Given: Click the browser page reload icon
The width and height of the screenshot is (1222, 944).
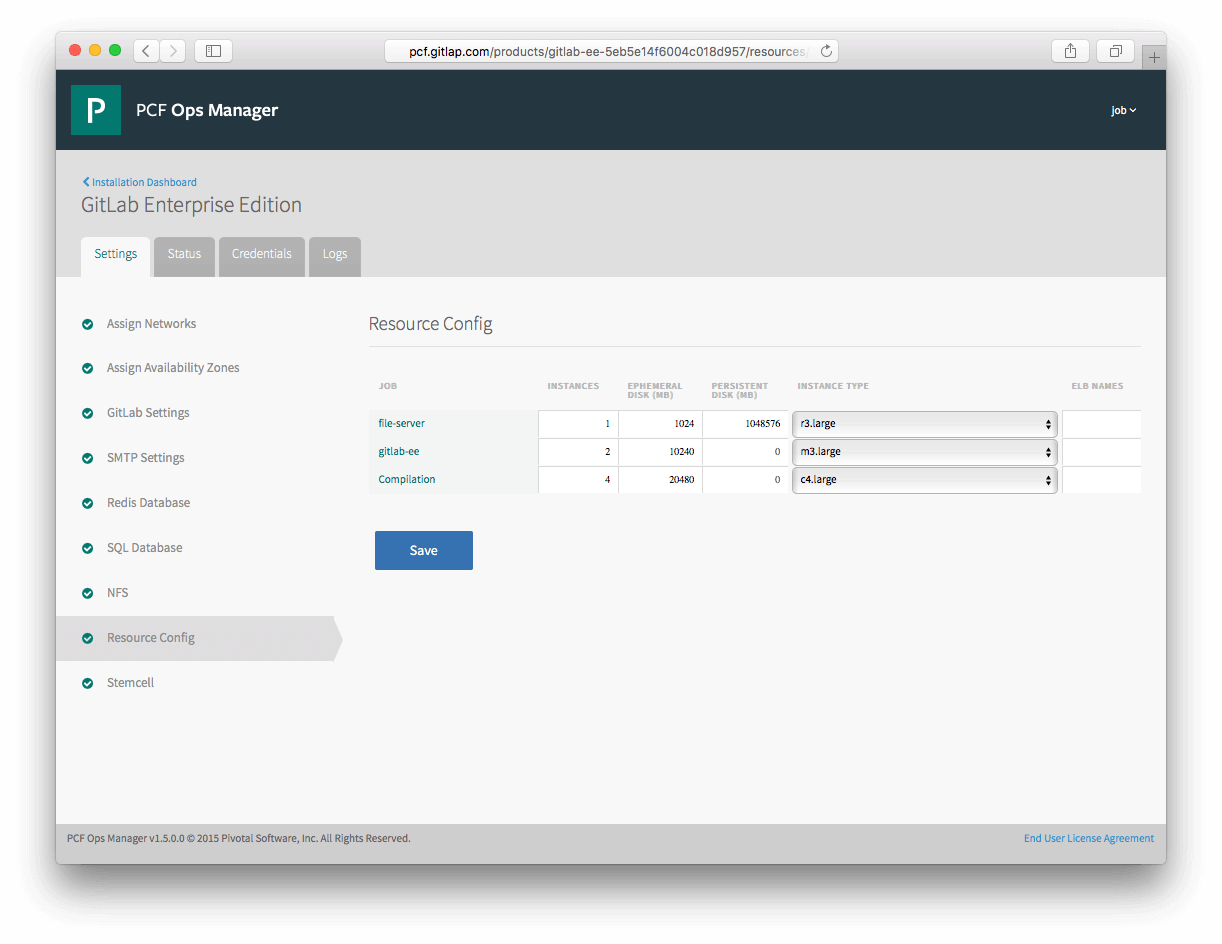Looking at the screenshot, I should (x=827, y=50).
